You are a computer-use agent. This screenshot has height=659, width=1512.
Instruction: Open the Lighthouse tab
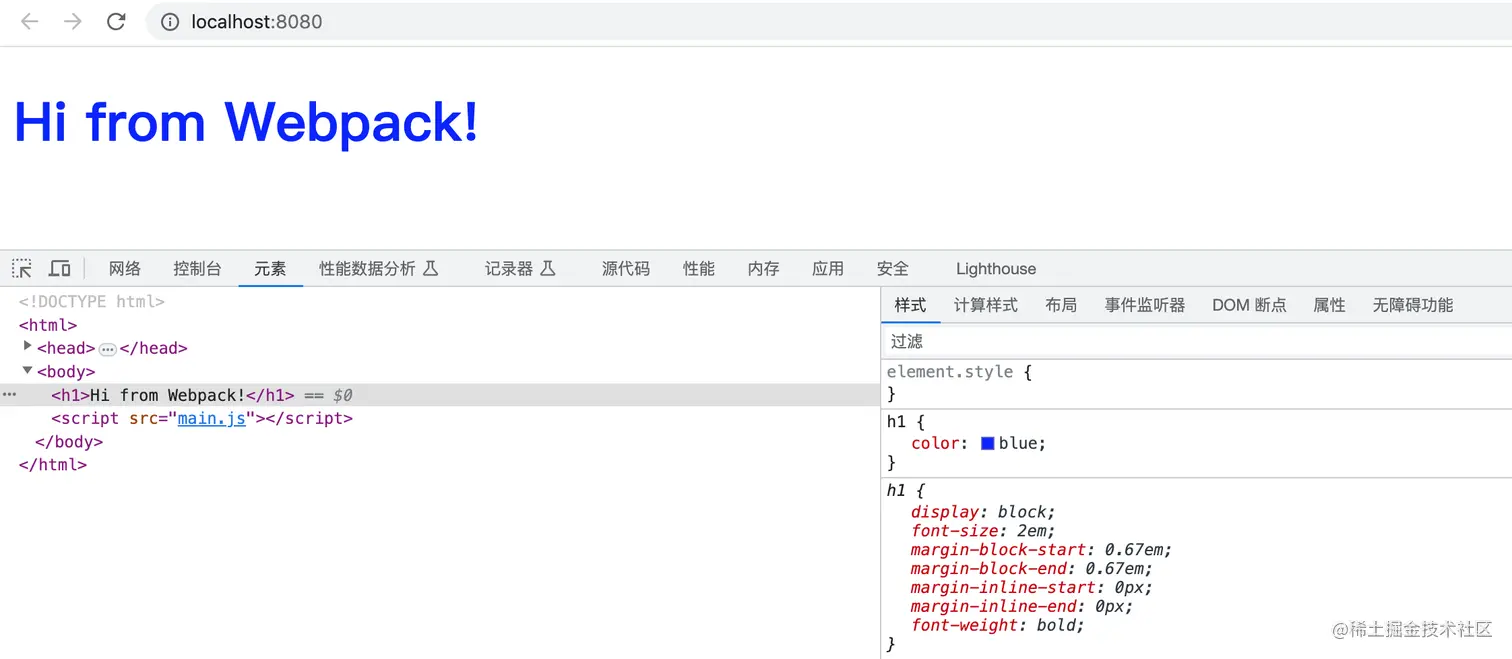(x=996, y=268)
